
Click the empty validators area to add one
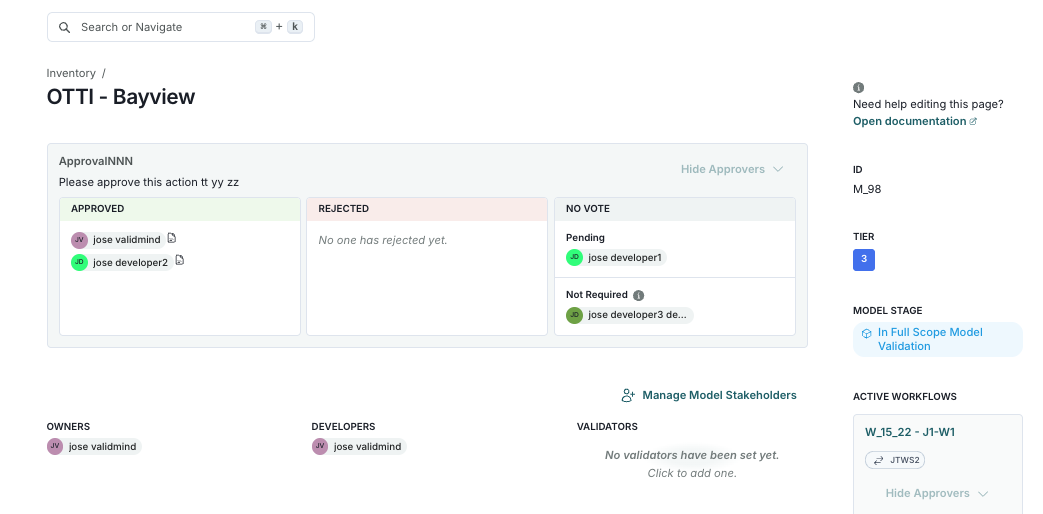coord(691,464)
